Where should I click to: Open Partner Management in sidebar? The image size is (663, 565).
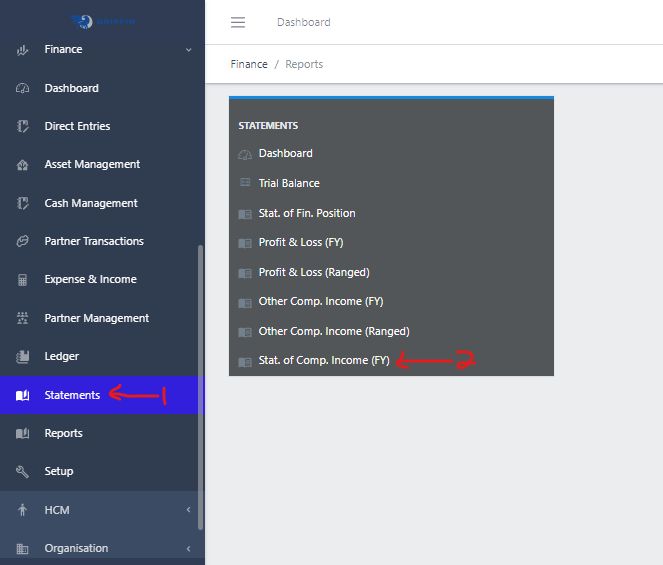(x=97, y=318)
